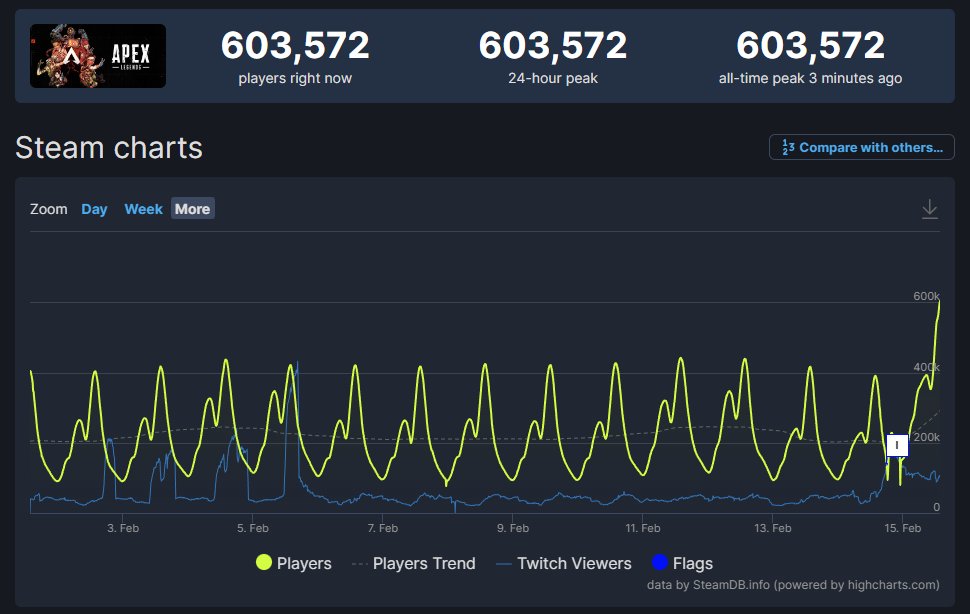Toggle Twitch Viewers series in legend
Viewport: 970px width, 614px height.
(x=564, y=563)
